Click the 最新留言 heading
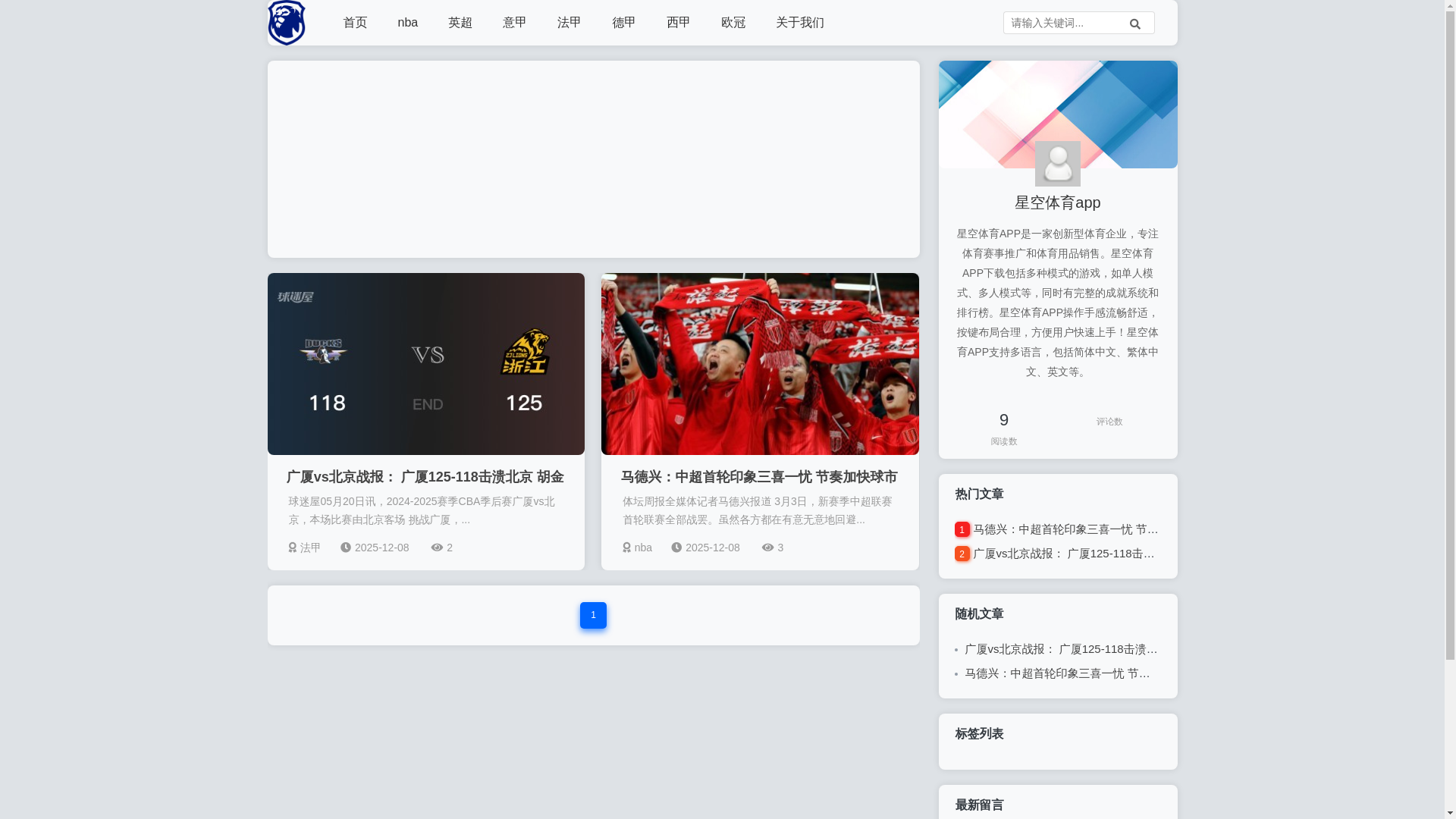 tap(979, 805)
